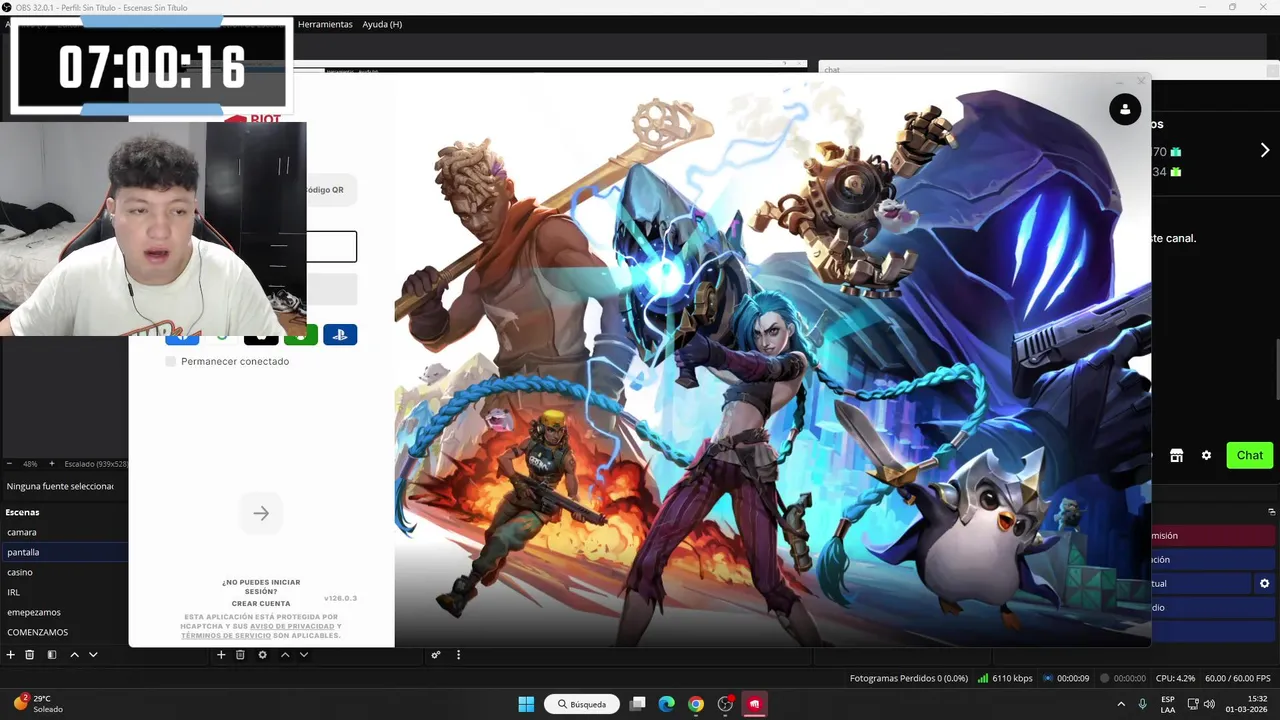Select the camara scene
The image size is (1280, 720).
coord(64,532)
